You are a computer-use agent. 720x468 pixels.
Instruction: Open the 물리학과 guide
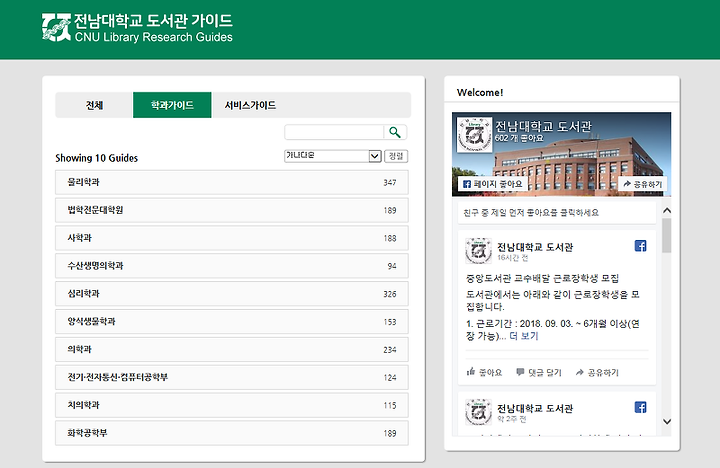[x=232, y=182]
